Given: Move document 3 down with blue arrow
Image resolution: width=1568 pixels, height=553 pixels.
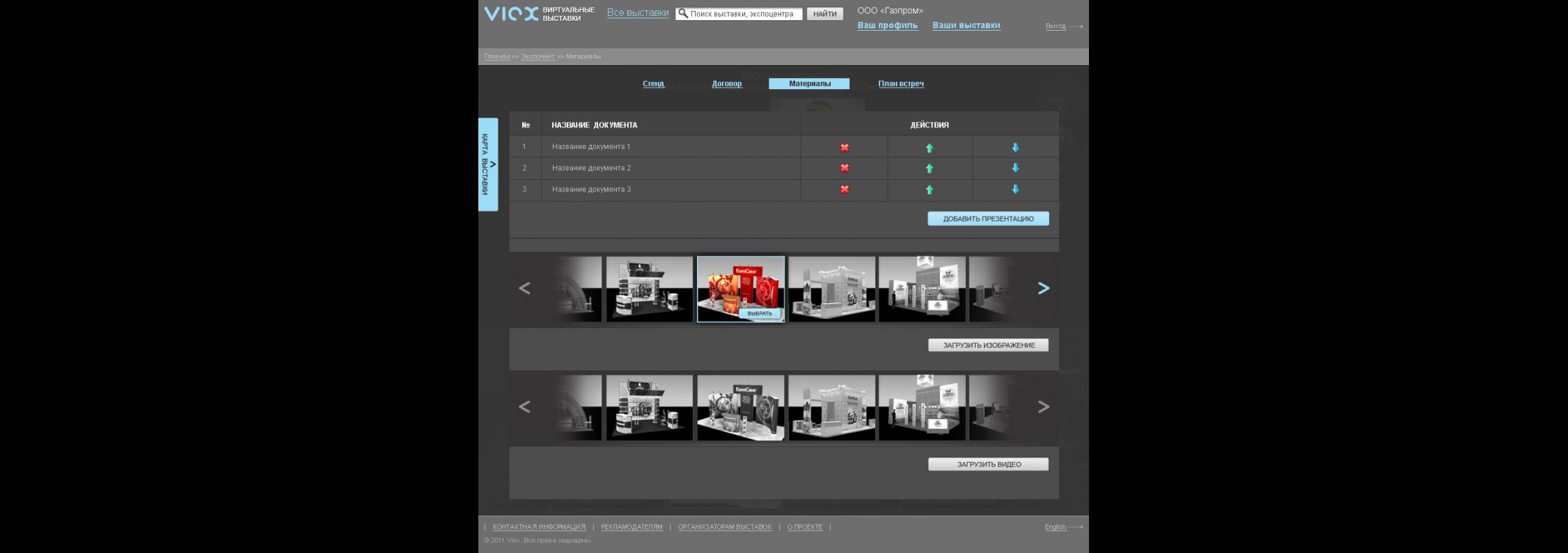Looking at the screenshot, I should click(1015, 189).
